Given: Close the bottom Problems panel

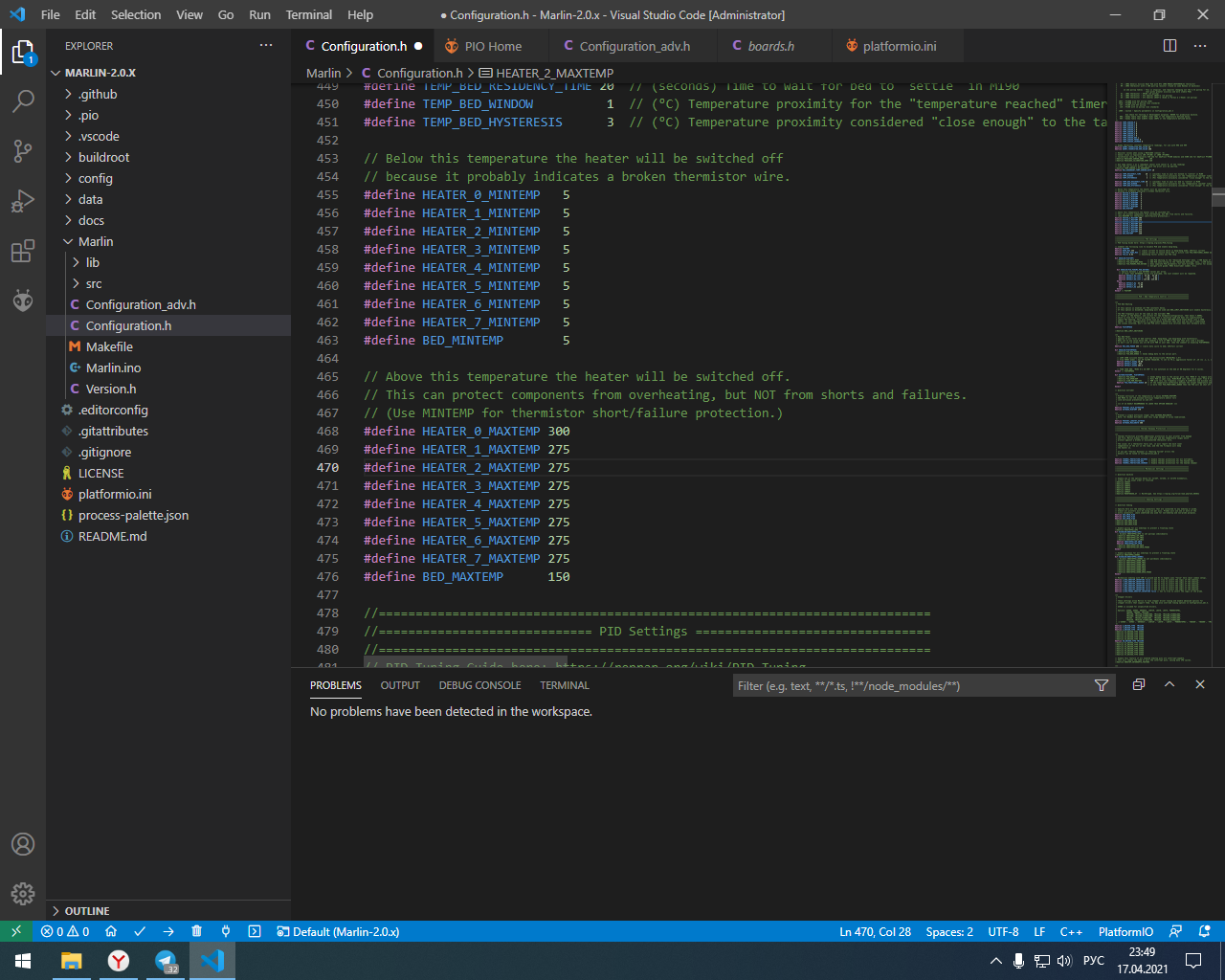Looking at the screenshot, I should point(1200,685).
